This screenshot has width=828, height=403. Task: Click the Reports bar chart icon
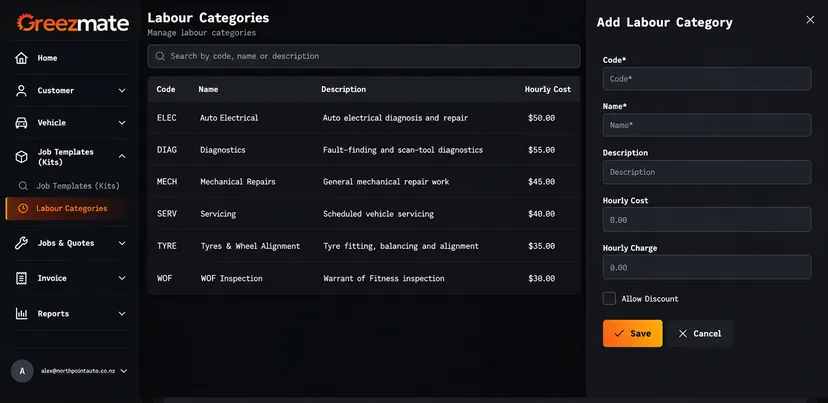tap(21, 313)
